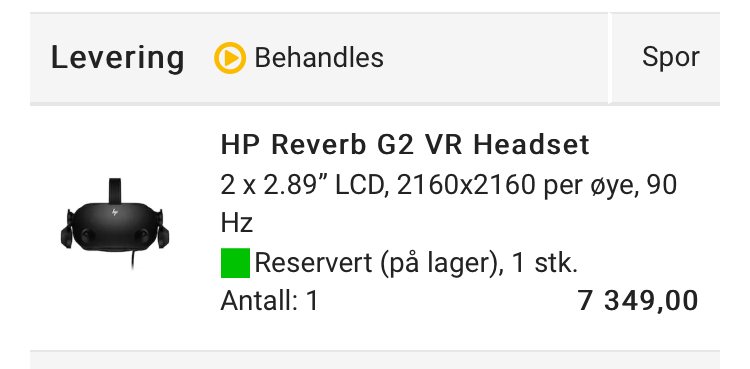The image size is (750, 369).
Task: Click the cable hanging from the headset
Action: (132, 258)
